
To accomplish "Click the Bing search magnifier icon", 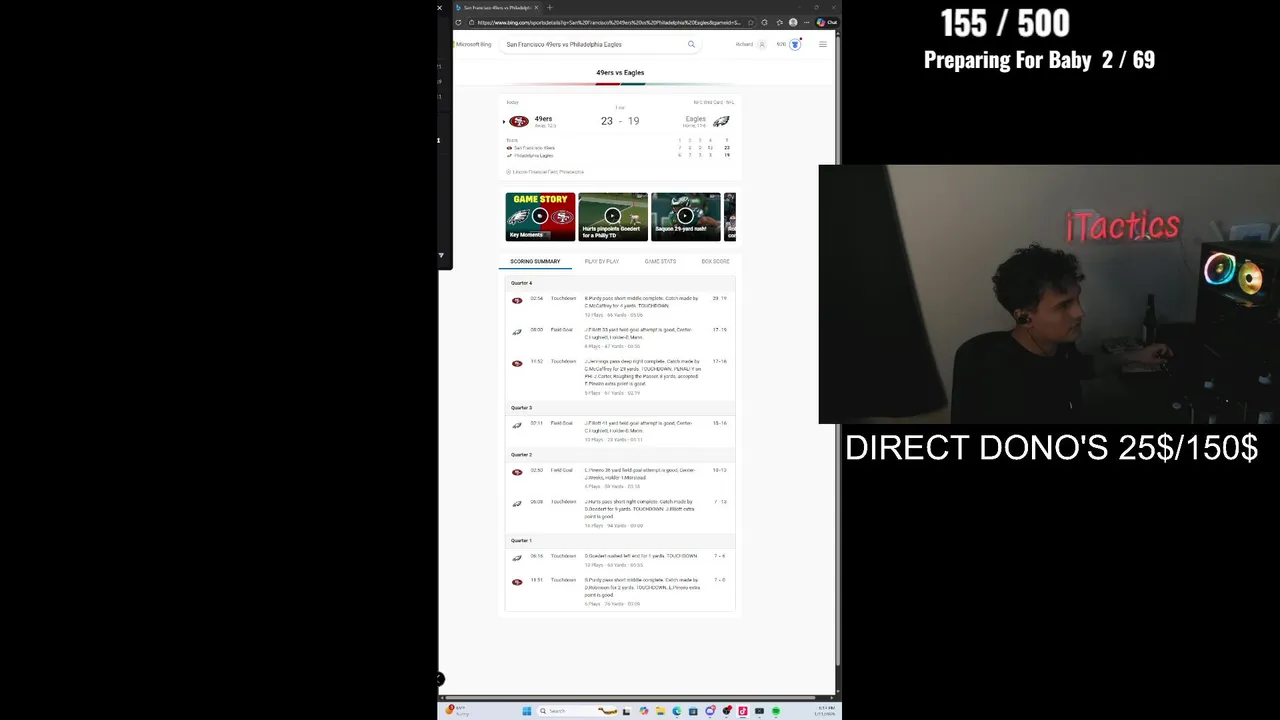I will [691, 44].
